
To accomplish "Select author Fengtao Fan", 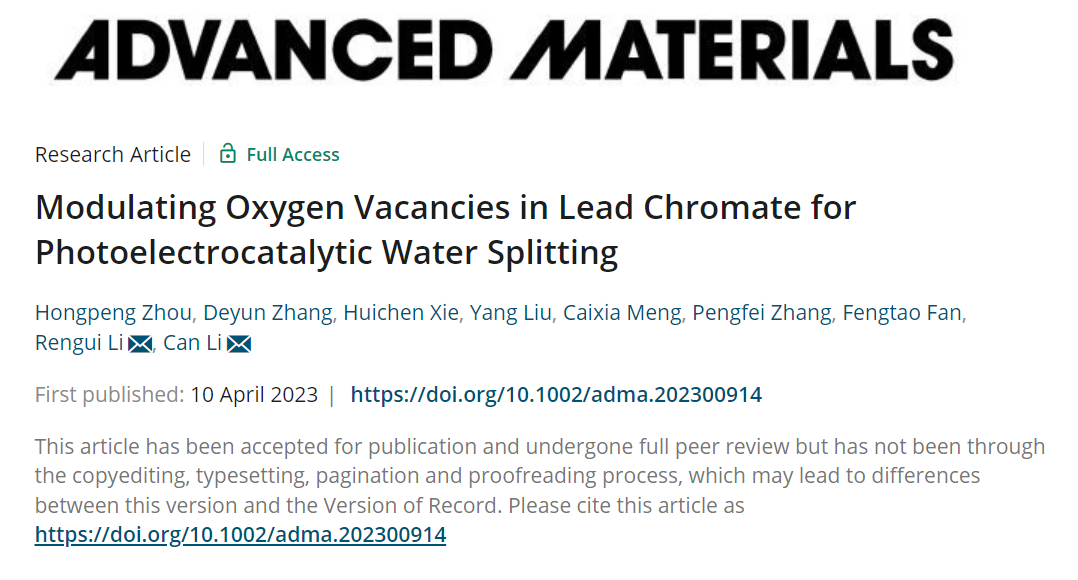I will coord(902,313).
